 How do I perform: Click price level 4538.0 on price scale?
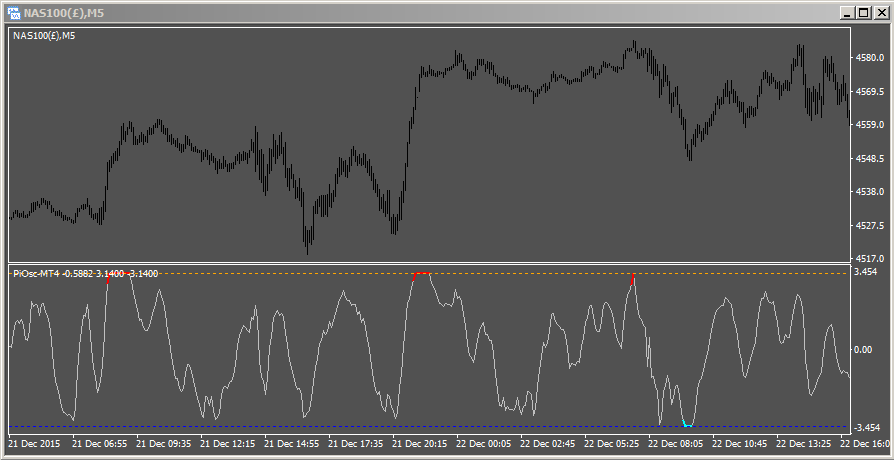868,192
